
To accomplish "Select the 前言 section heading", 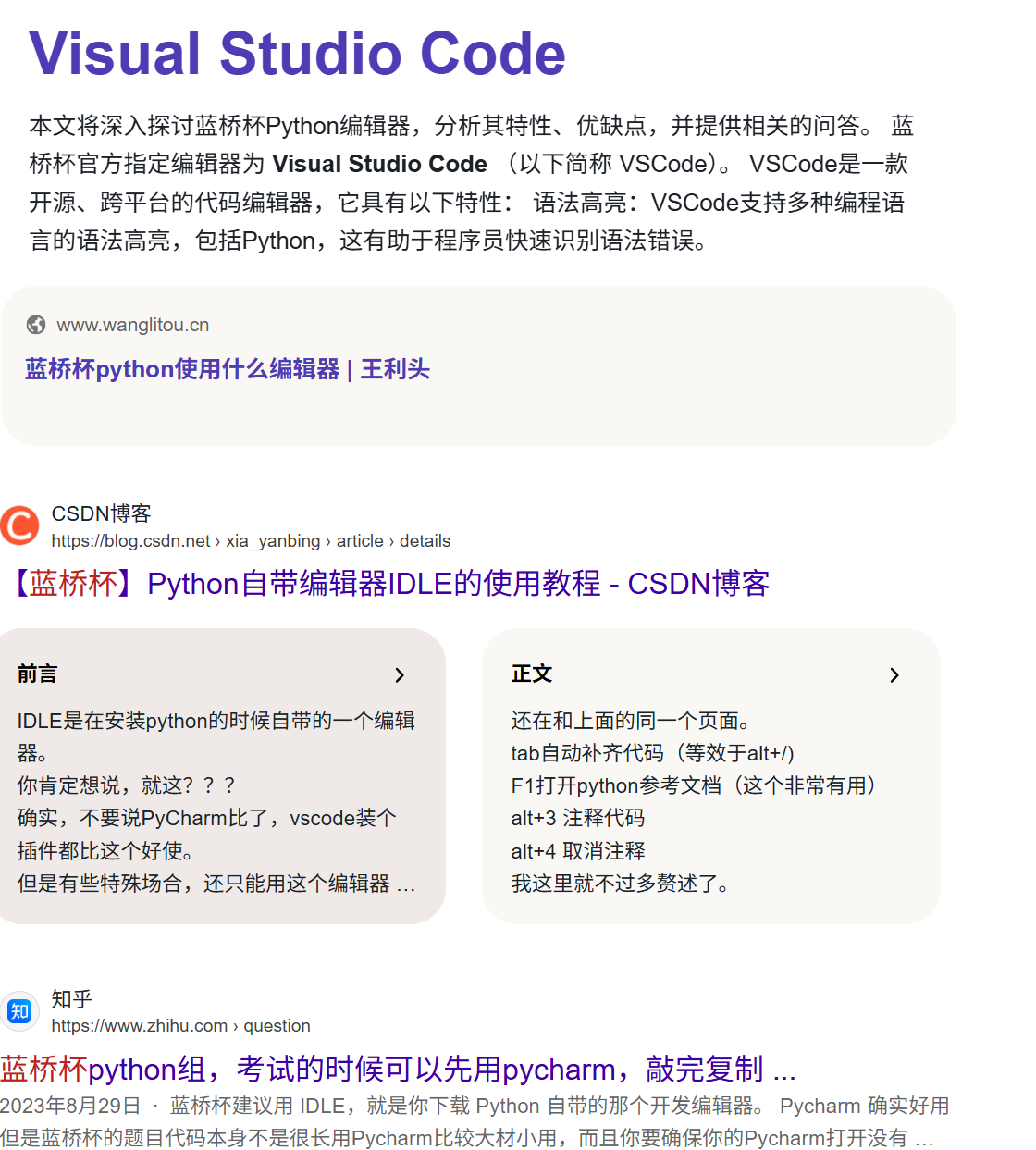I will pos(37,674).
